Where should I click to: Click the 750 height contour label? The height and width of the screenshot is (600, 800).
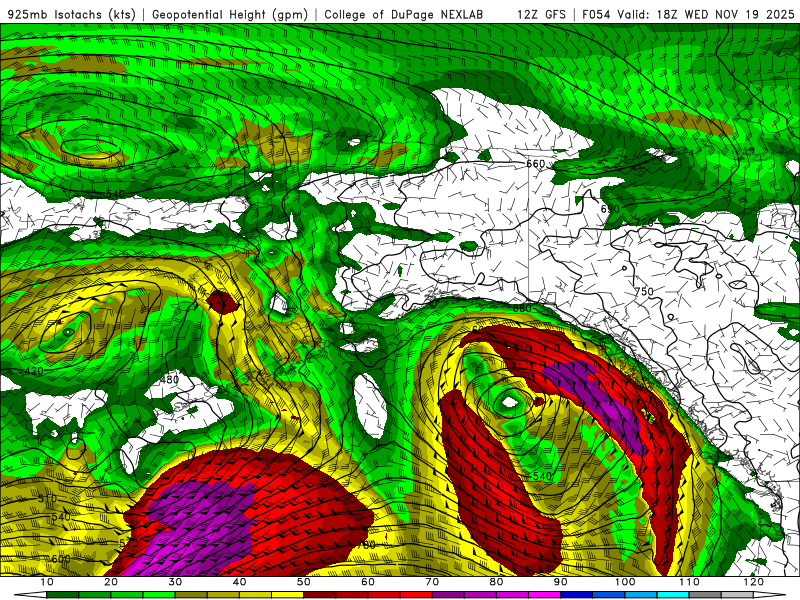(x=644, y=291)
